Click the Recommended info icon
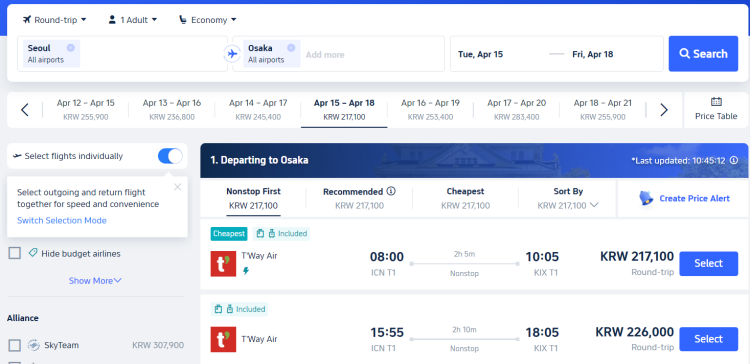The width and height of the screenshot is (750, 364). point(391,191)
